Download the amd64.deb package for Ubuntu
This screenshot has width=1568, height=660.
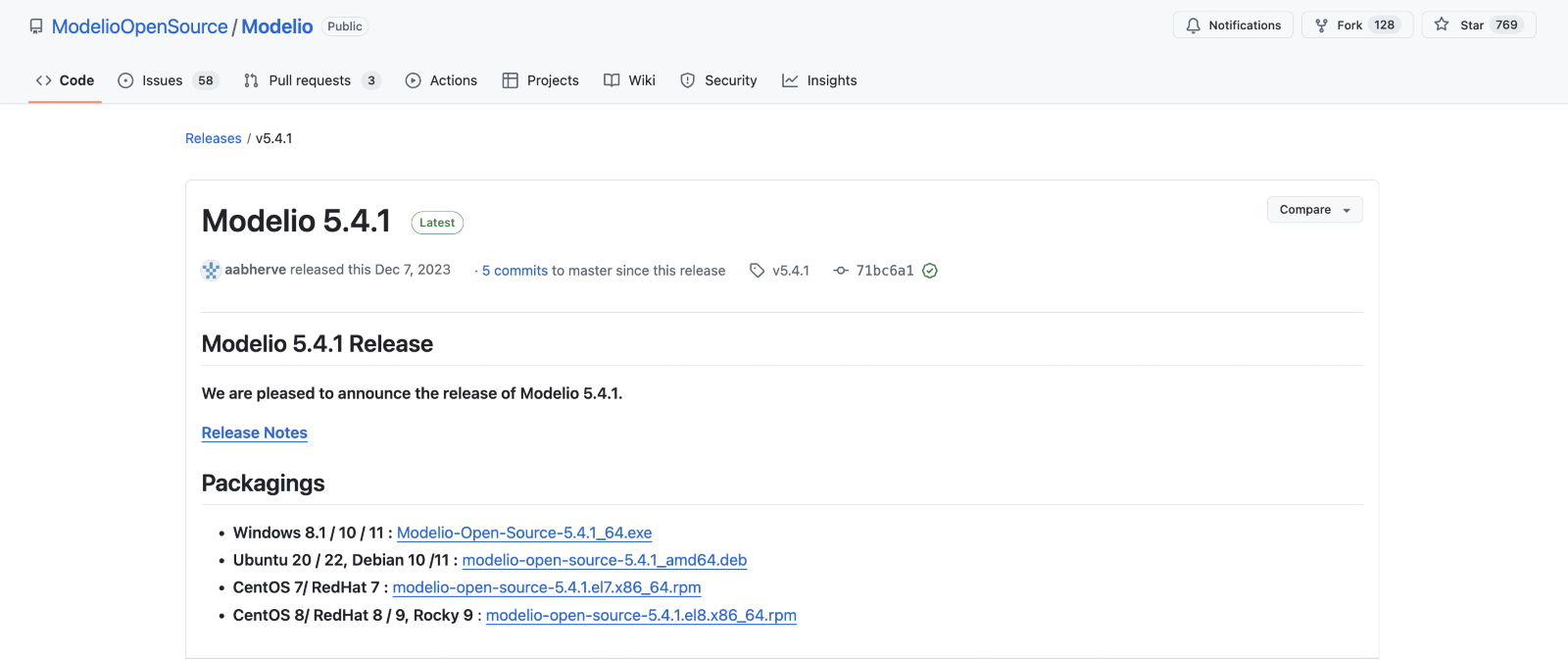click(x=605, y=560)
